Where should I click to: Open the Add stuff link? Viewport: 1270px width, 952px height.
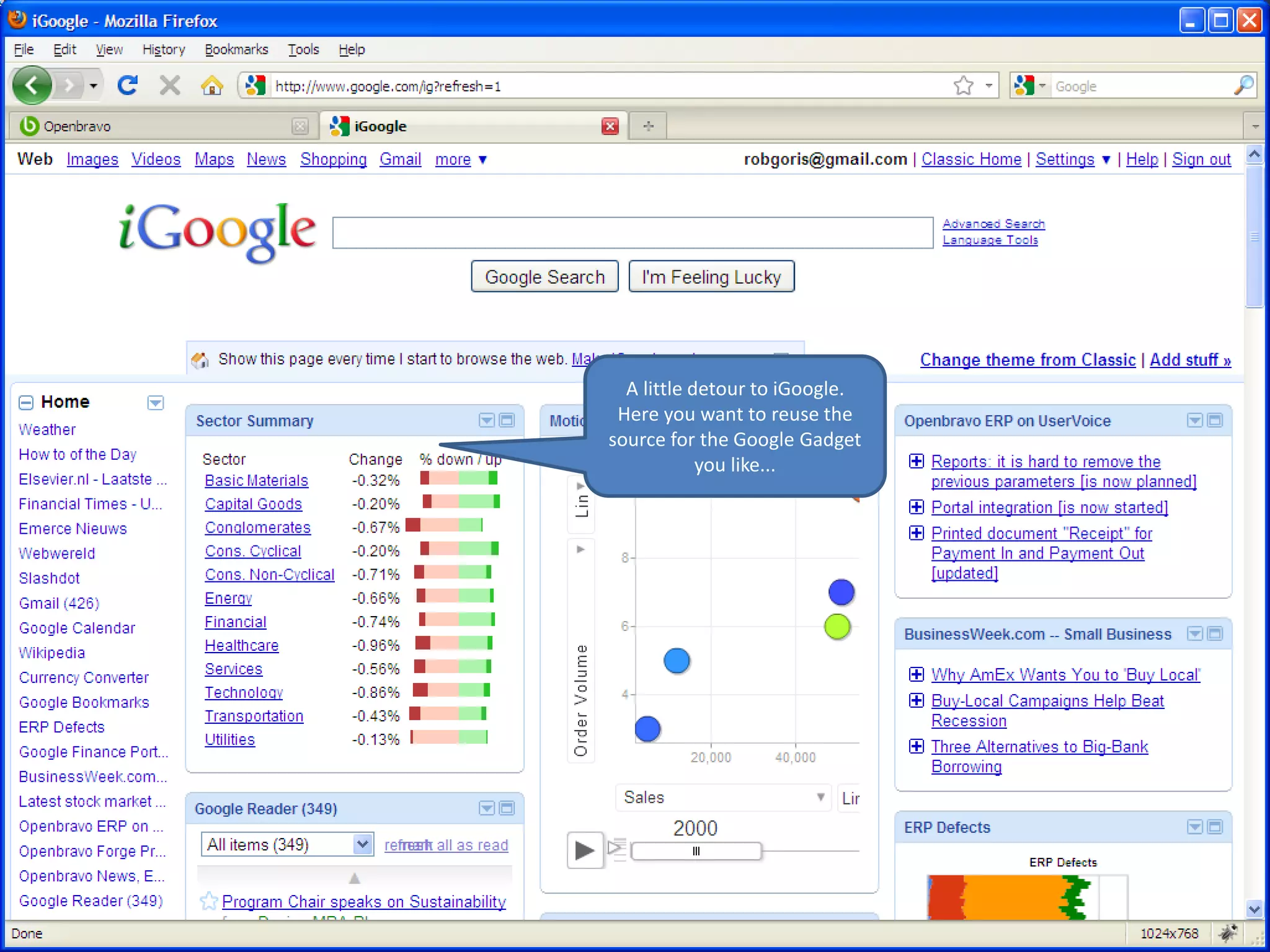[x=1190, y=360]
